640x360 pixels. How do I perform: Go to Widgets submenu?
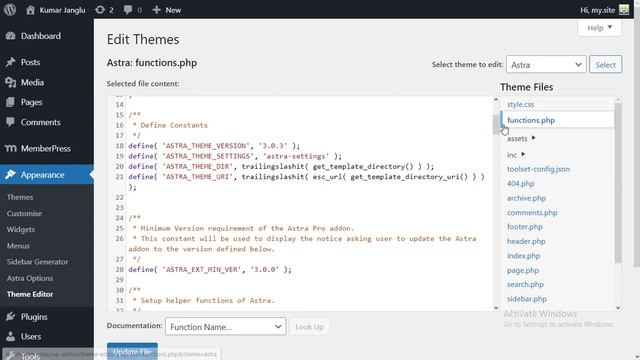(20, 229)
